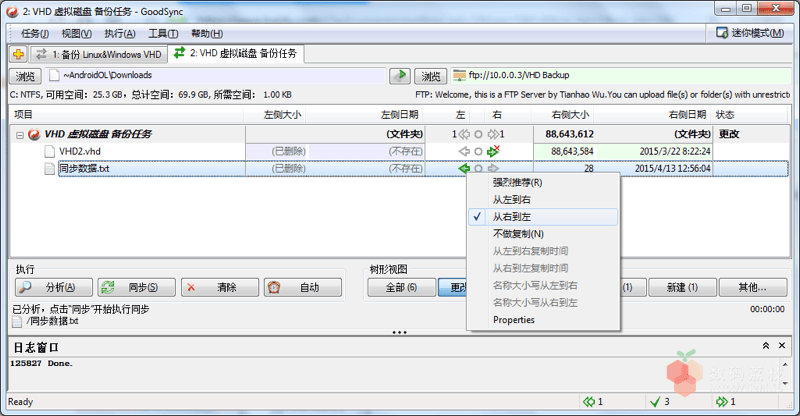Click the left folder path field ~AndroidOL\Downloads
800x416 pixels.
coord(215,76)
